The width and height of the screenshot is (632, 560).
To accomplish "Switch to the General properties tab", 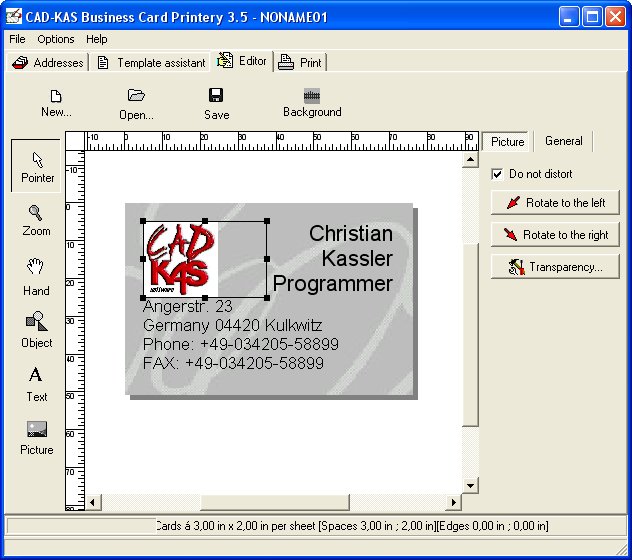I will tap(564, 141).
